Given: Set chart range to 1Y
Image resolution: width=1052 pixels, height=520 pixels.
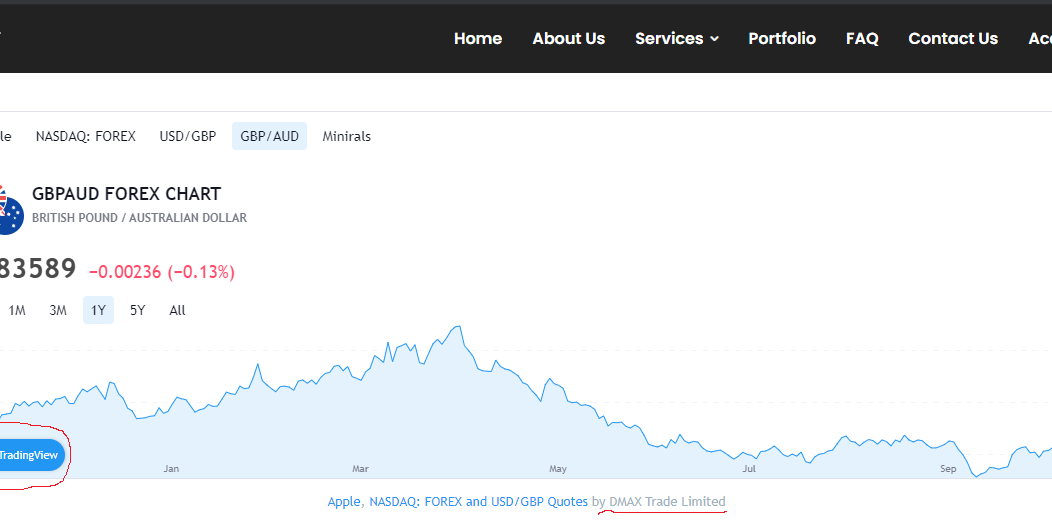Looking at the screenshot, I should click(98, 310).
